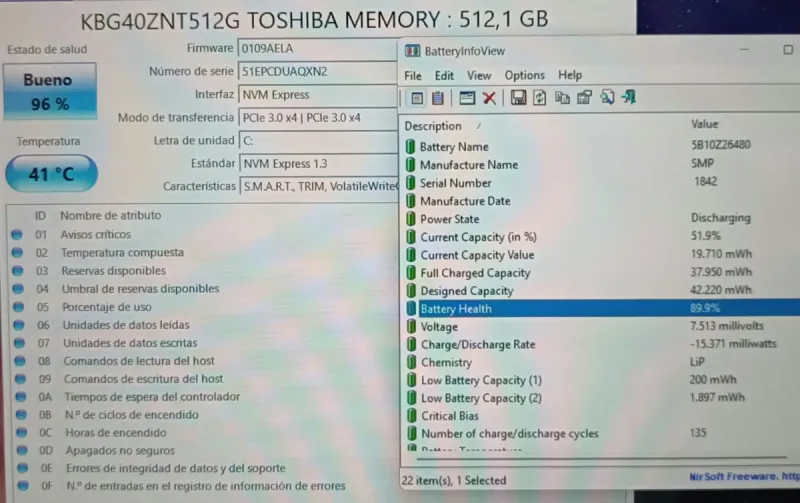This screenshot has width=800, height=503.
Task: Click the battery icon beside Critical Bias
Action: coord(411,416)
